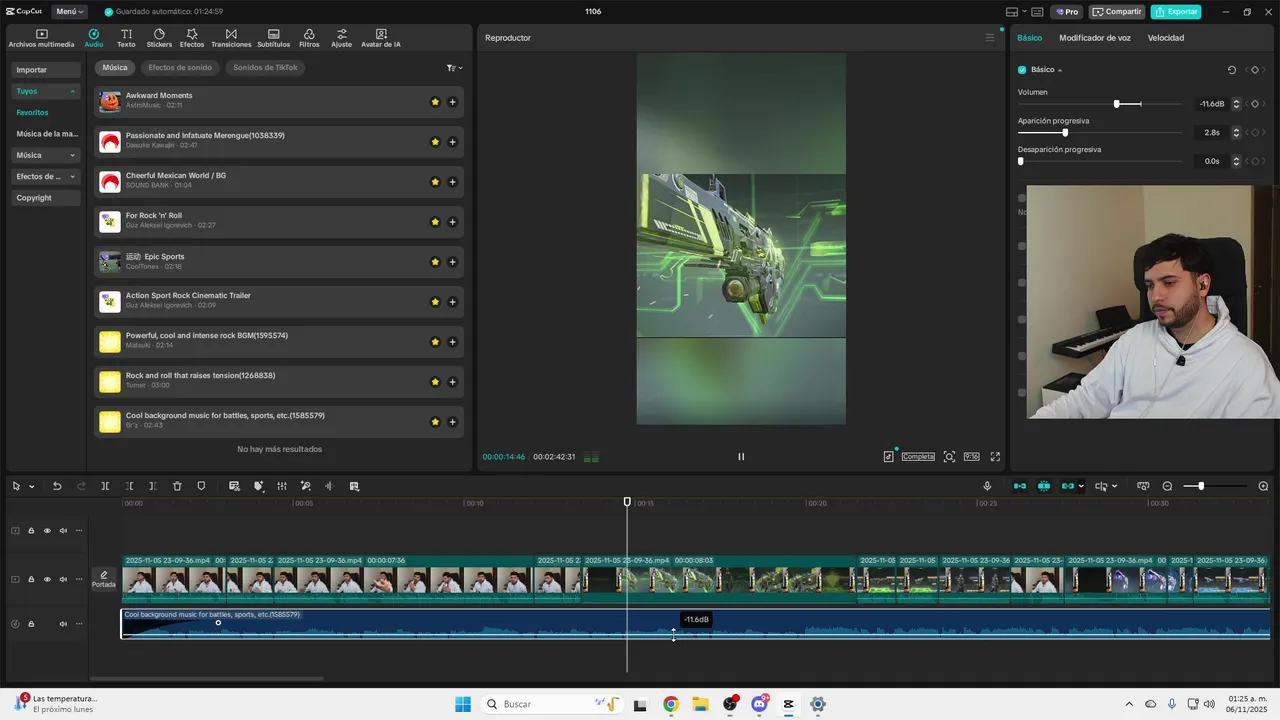The width and height of the screenshot is (1280, 720).
Task: Open the Reproductor panel menu
Action: 990,38
